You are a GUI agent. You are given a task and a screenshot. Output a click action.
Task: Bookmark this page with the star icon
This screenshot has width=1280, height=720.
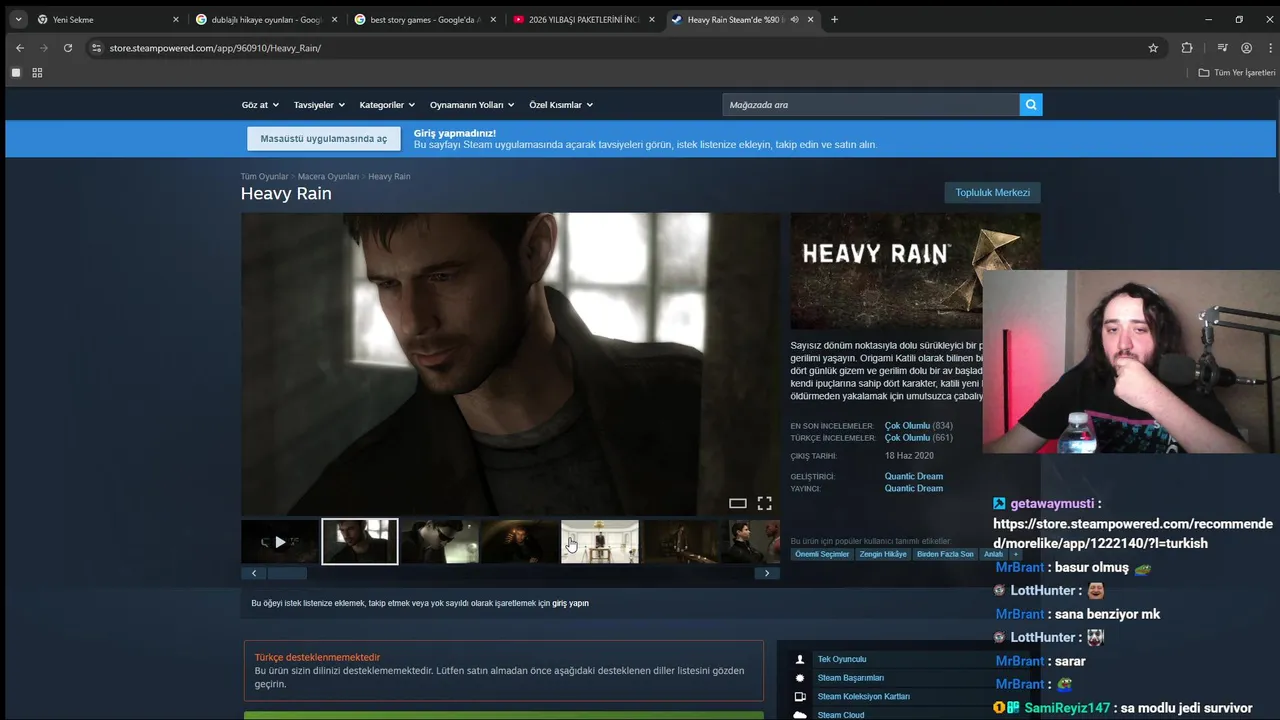pyautogui.click(x=1153, y=48)
